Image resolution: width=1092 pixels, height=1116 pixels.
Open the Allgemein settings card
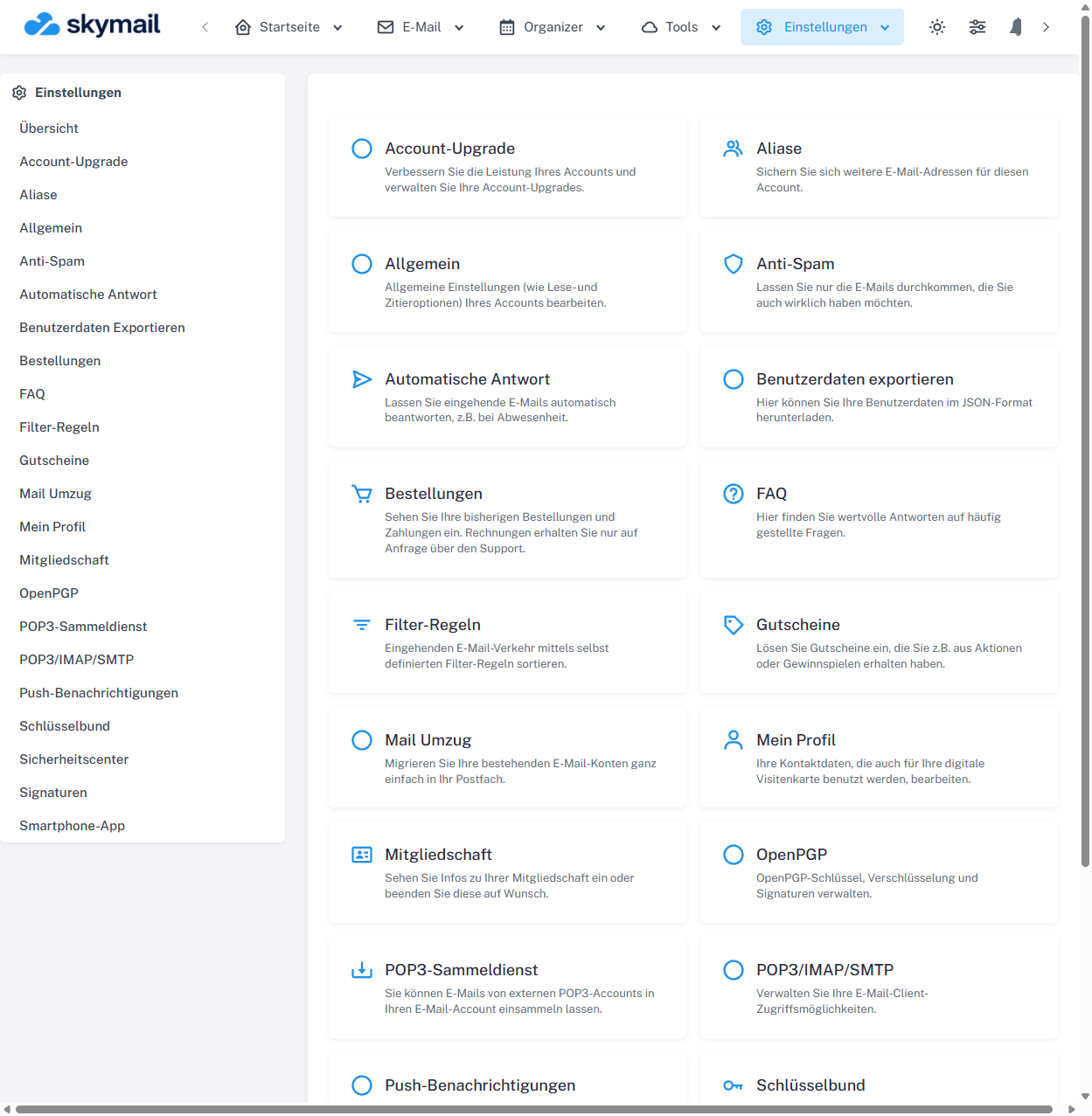pyautogui.click(x=507, y=281)
